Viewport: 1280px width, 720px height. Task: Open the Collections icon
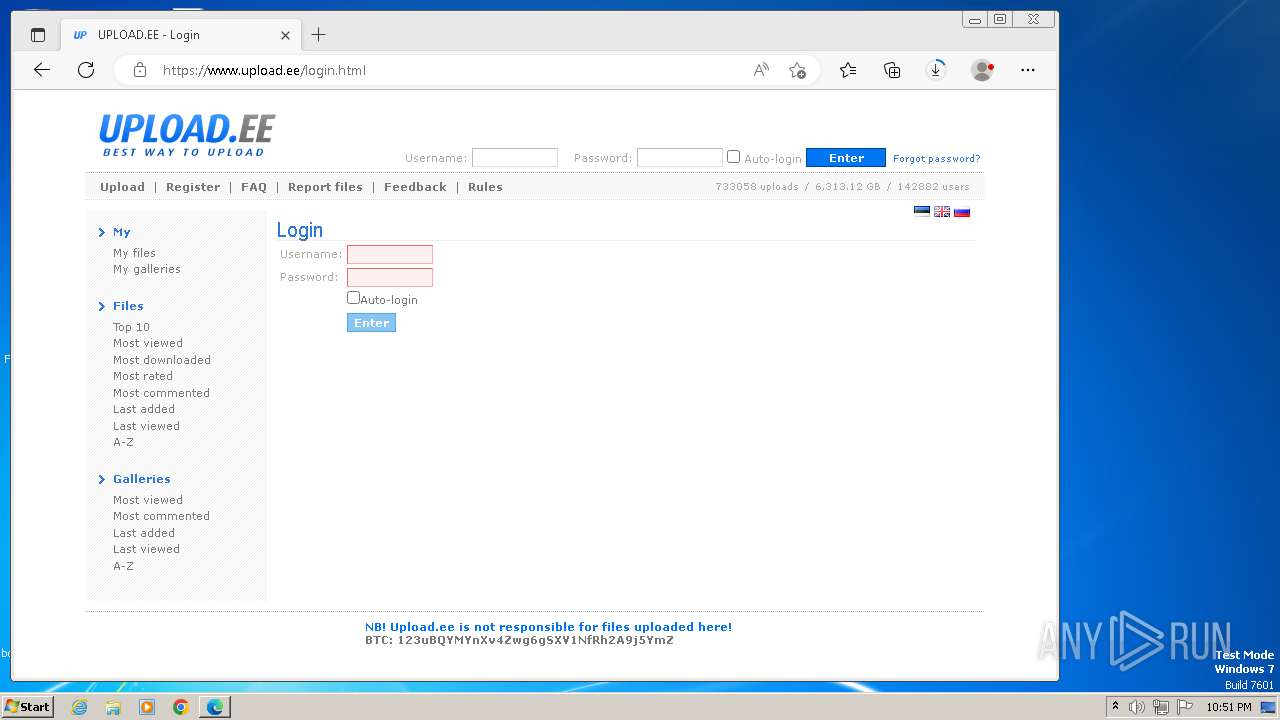click(892, 70)
